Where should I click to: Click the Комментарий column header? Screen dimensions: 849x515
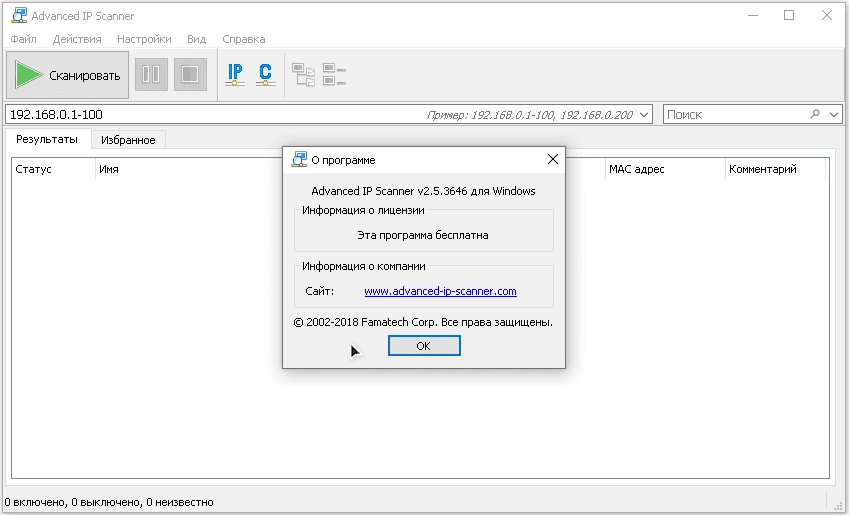775,169
